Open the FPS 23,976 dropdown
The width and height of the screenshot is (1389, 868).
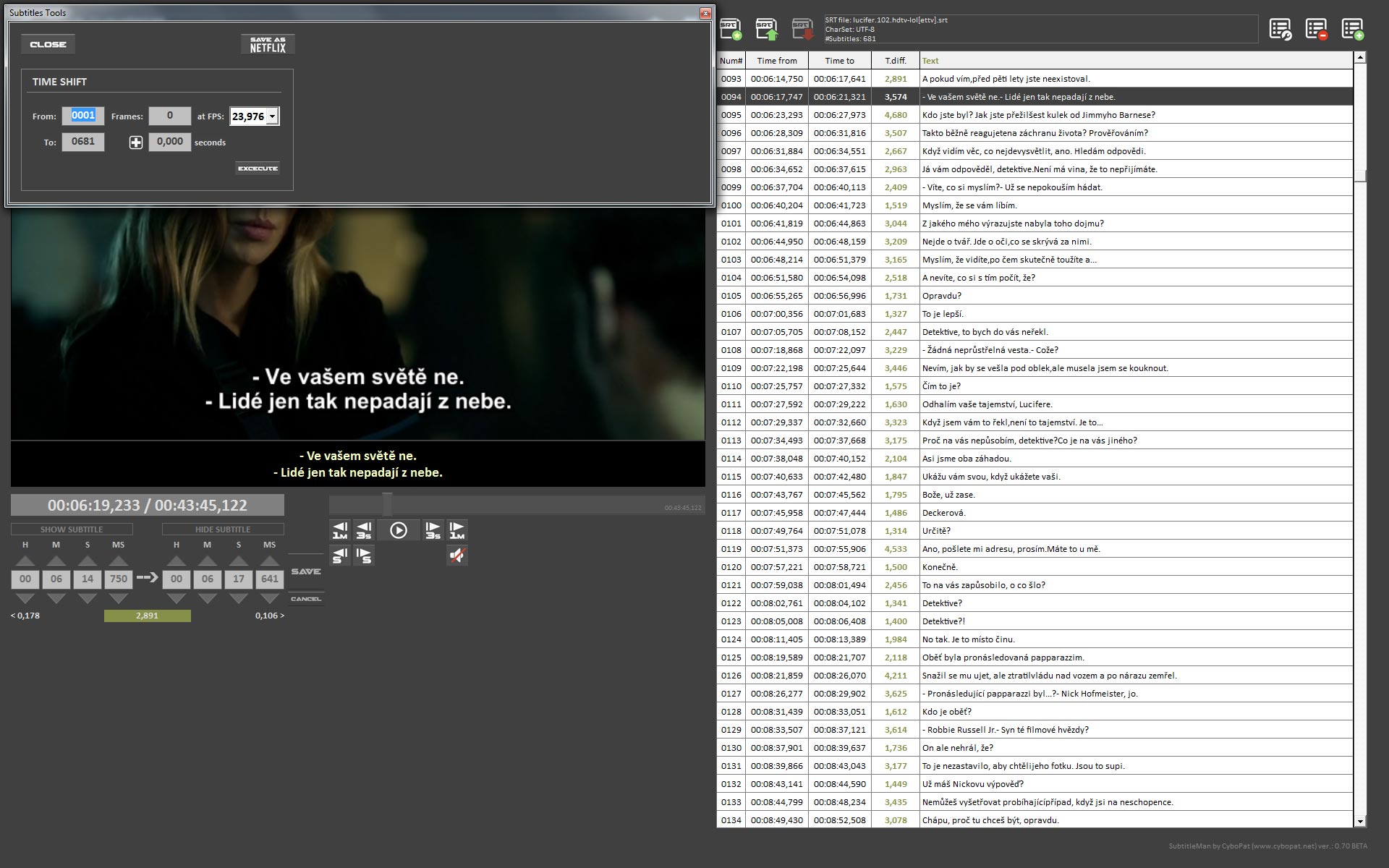coord(272,116)
